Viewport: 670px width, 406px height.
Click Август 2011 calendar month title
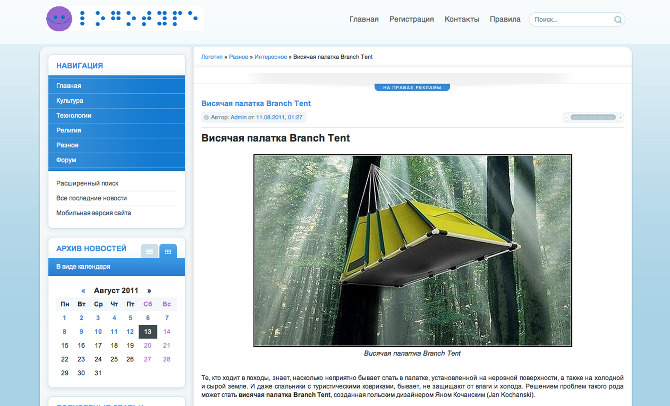[x=116, y=291]
